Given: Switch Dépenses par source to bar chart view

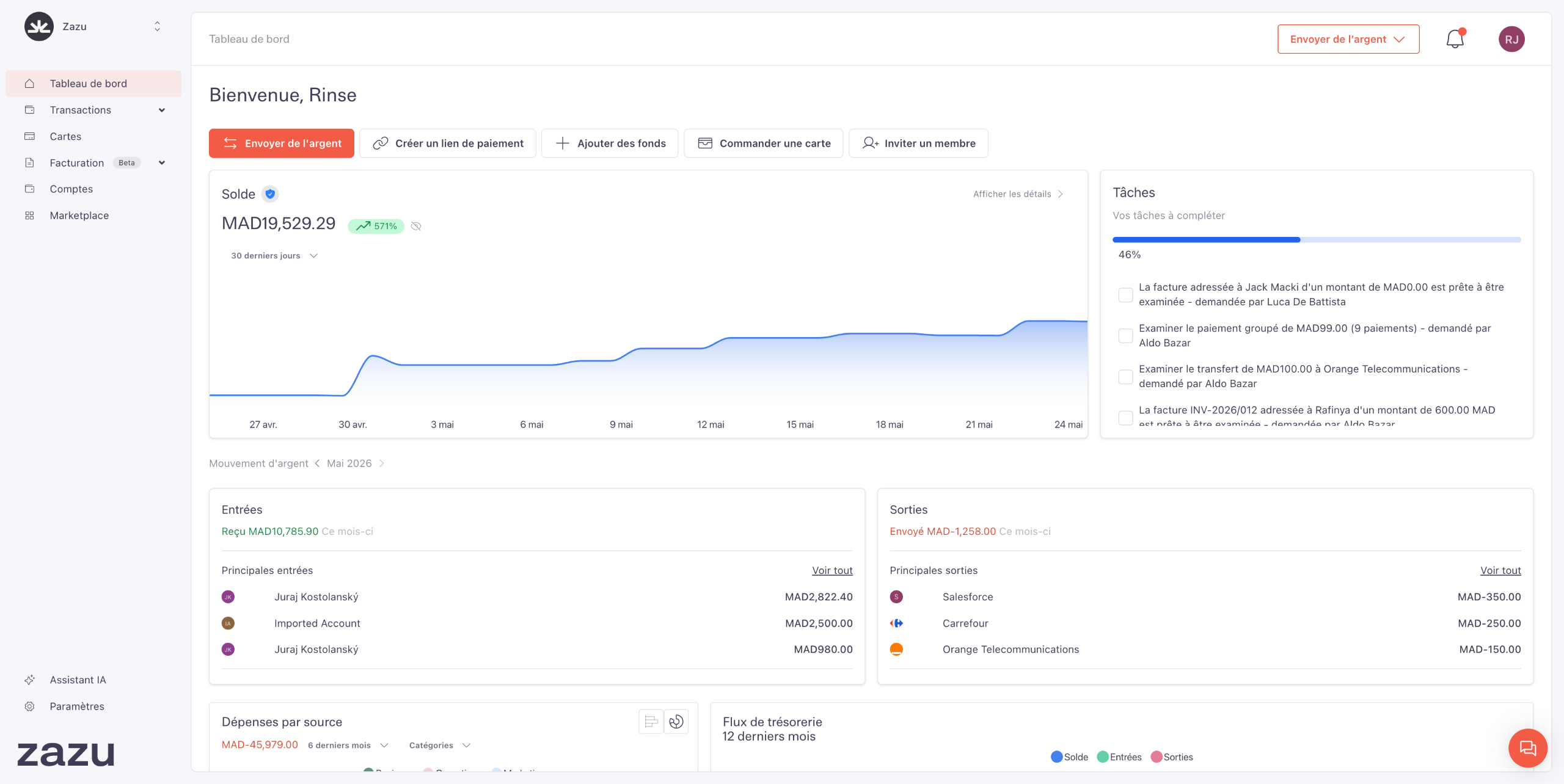Looking at the screenshot, I should pos(651,722).
